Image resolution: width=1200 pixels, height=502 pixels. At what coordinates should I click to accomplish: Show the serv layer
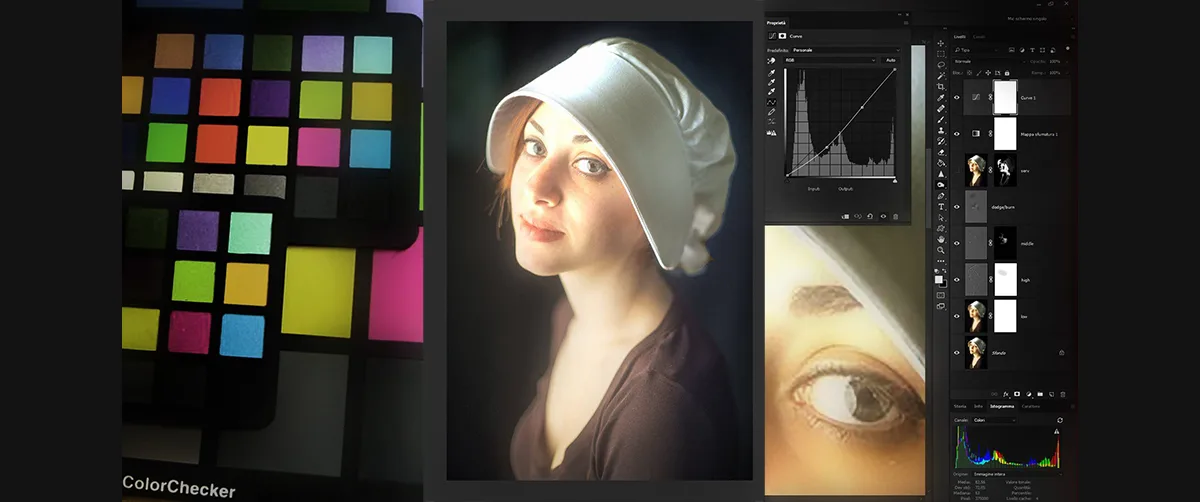point(957,171)
